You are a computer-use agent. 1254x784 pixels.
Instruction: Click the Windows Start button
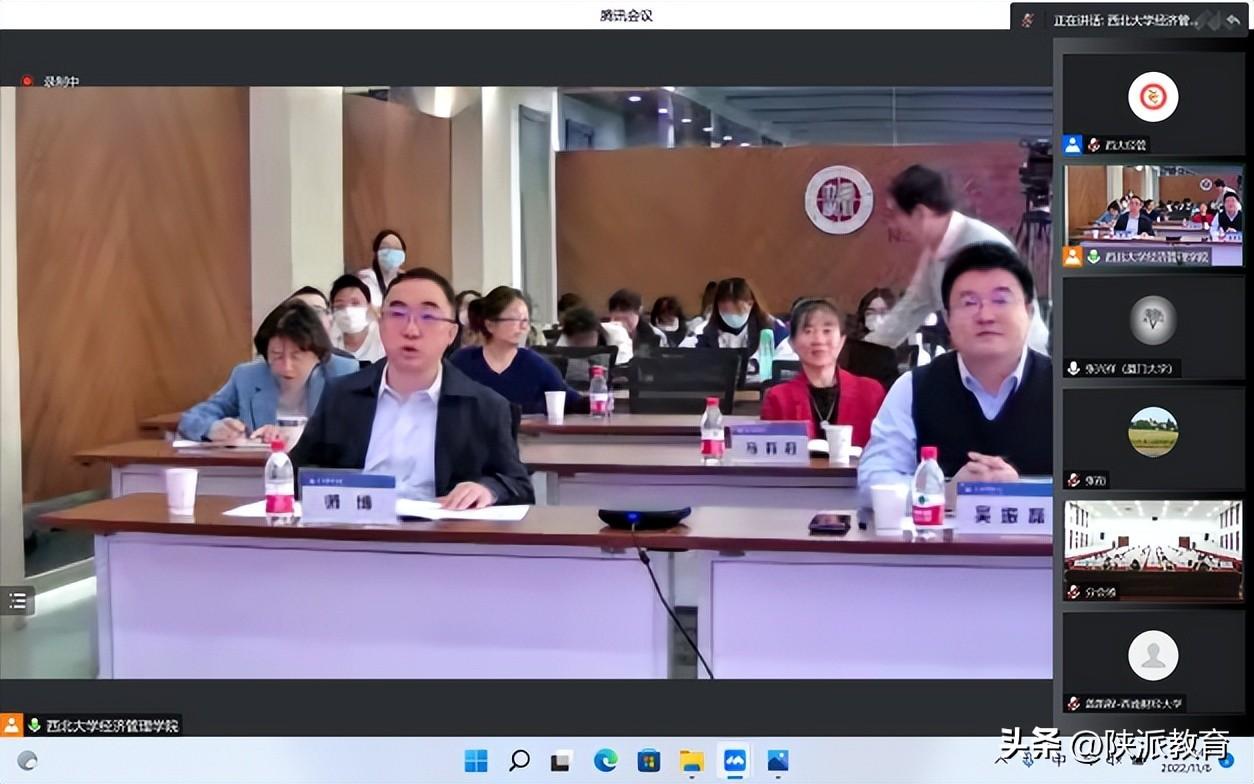476,761
